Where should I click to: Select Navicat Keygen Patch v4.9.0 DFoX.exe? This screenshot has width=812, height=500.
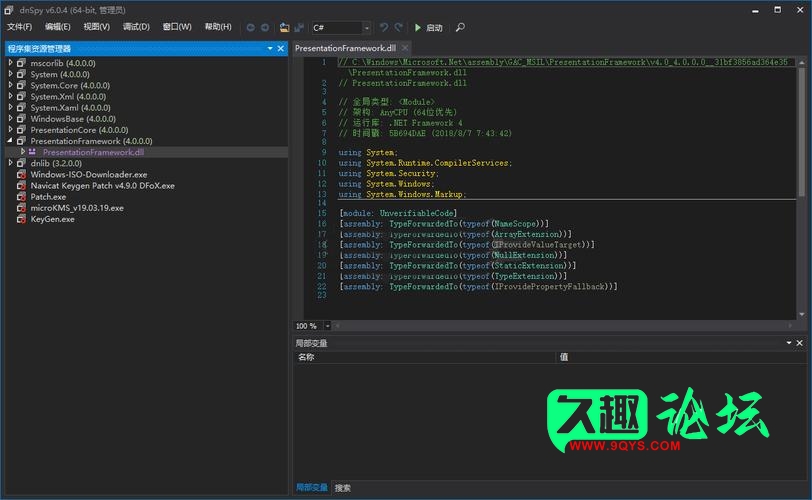point(103,185)
